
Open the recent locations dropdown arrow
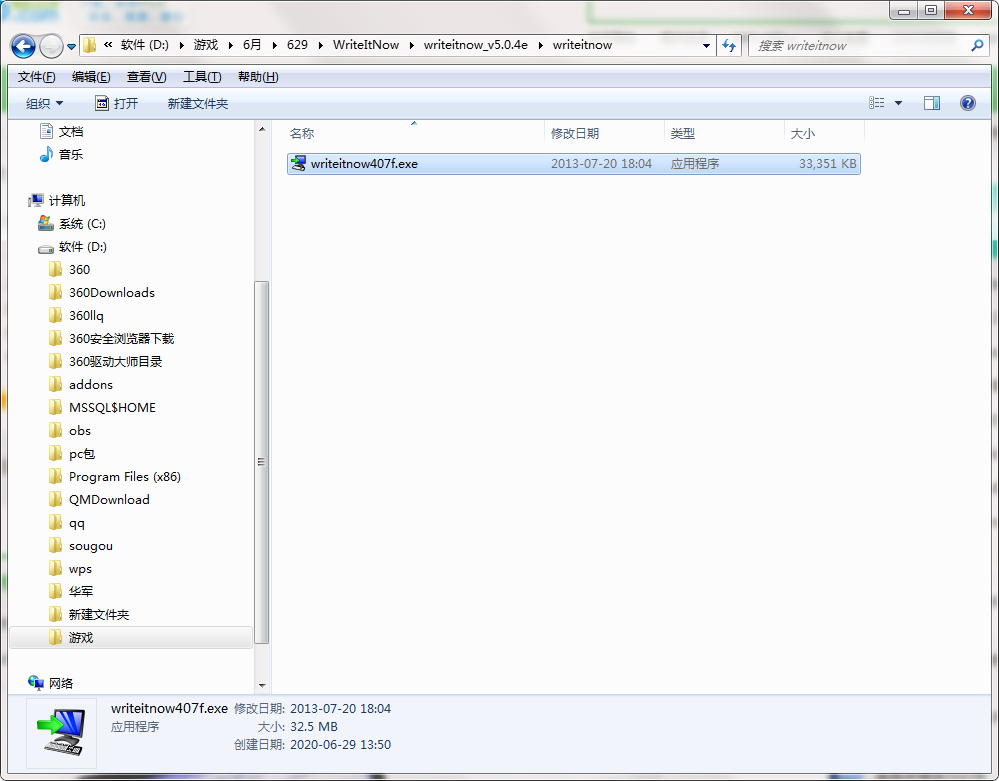pyautogui.click(x=71, y=47)
